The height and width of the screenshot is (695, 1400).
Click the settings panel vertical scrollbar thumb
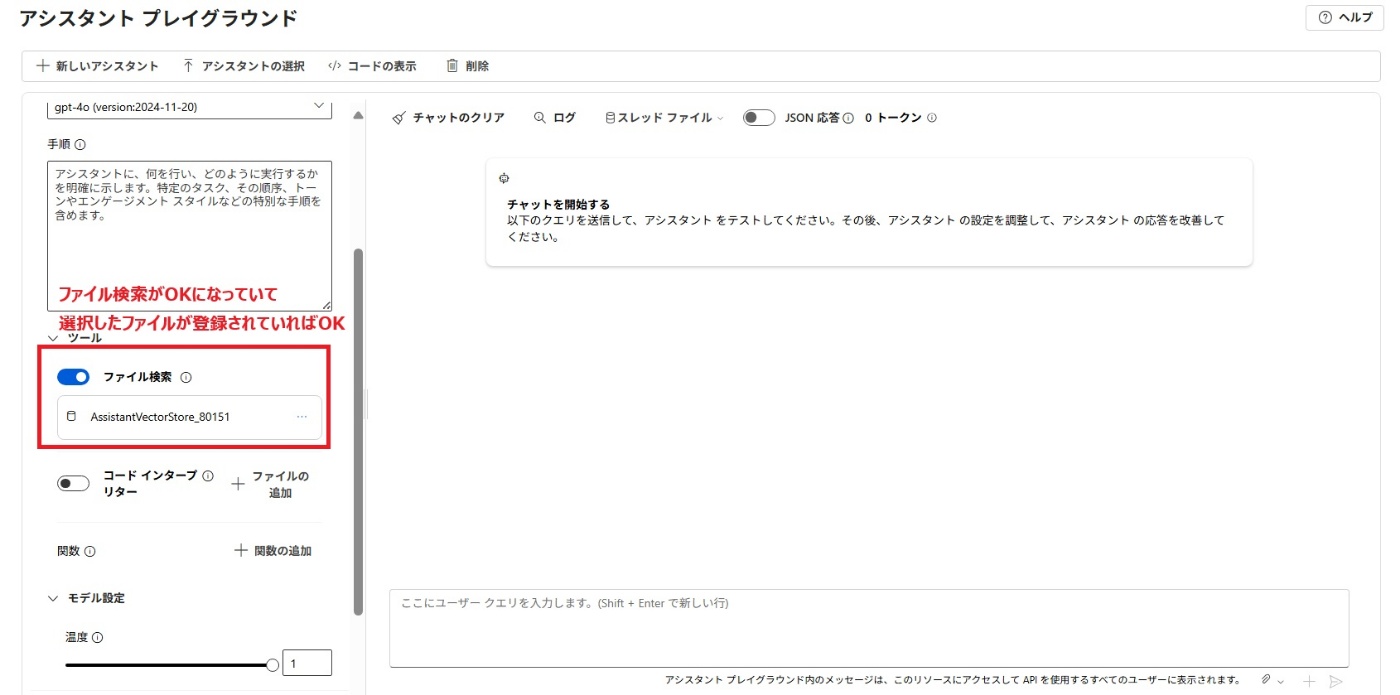click(359, 432)
